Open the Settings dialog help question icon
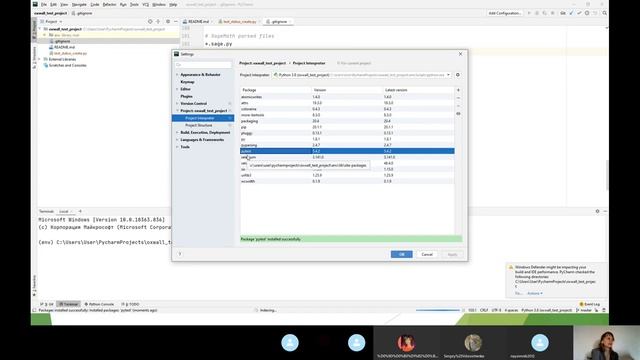This screenshot has width=640, height=360. (180, 254)
